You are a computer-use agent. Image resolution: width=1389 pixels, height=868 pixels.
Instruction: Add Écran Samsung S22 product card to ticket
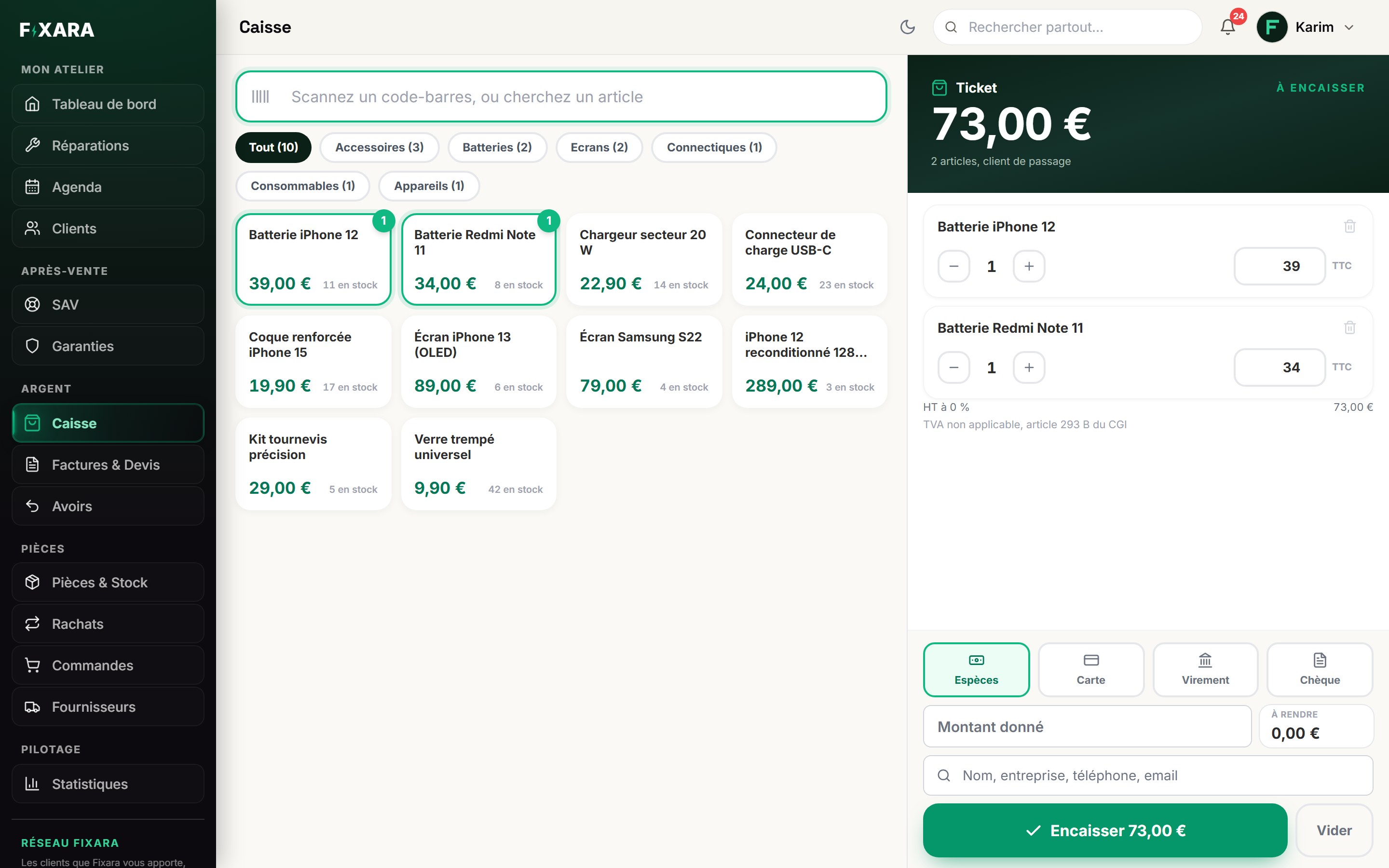[x=643, y=362]
